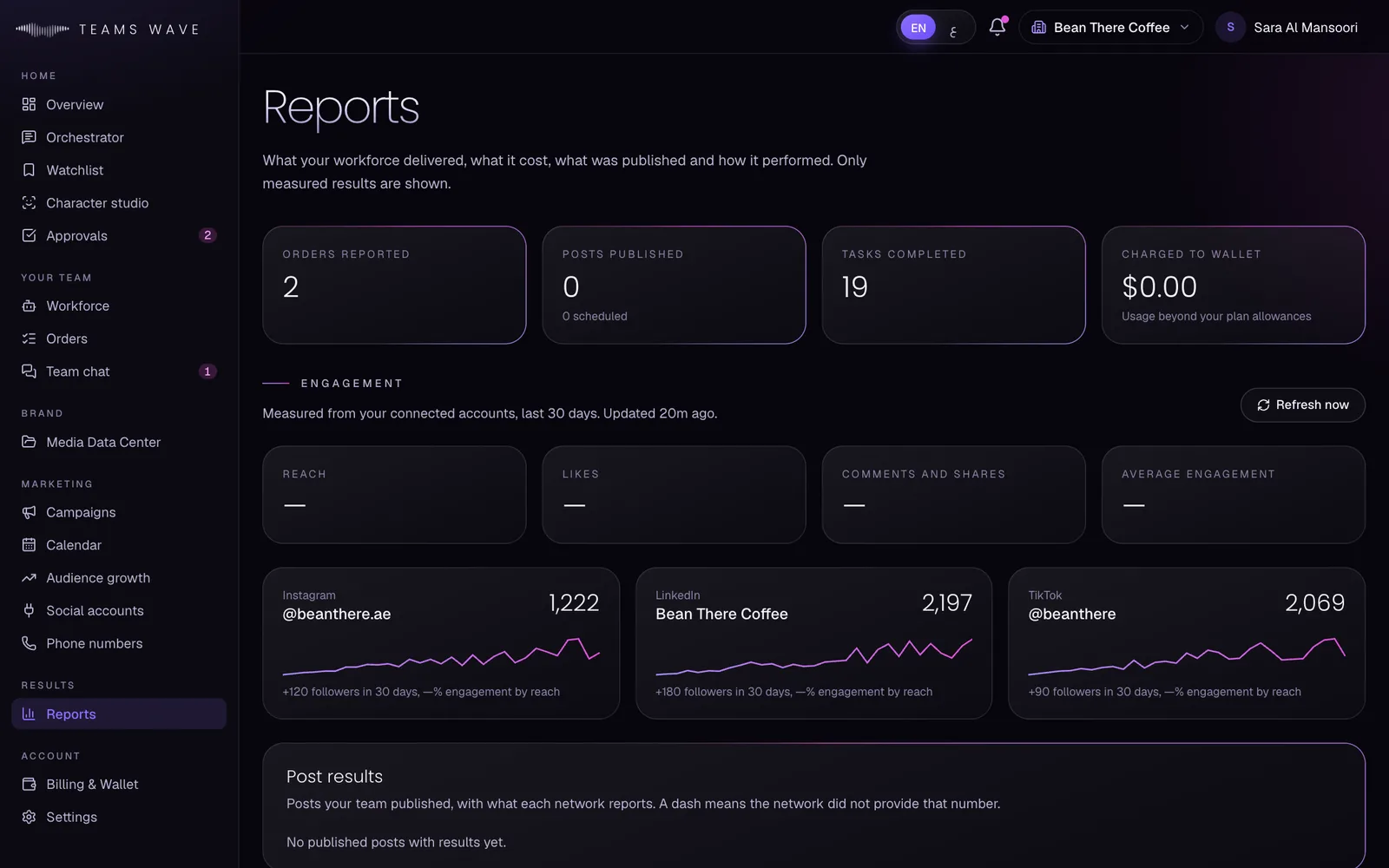Image resolution: width=1389 pixels, height=868 pixels.
Task: Click the Reach engagement card
Action: pos(394,495)
